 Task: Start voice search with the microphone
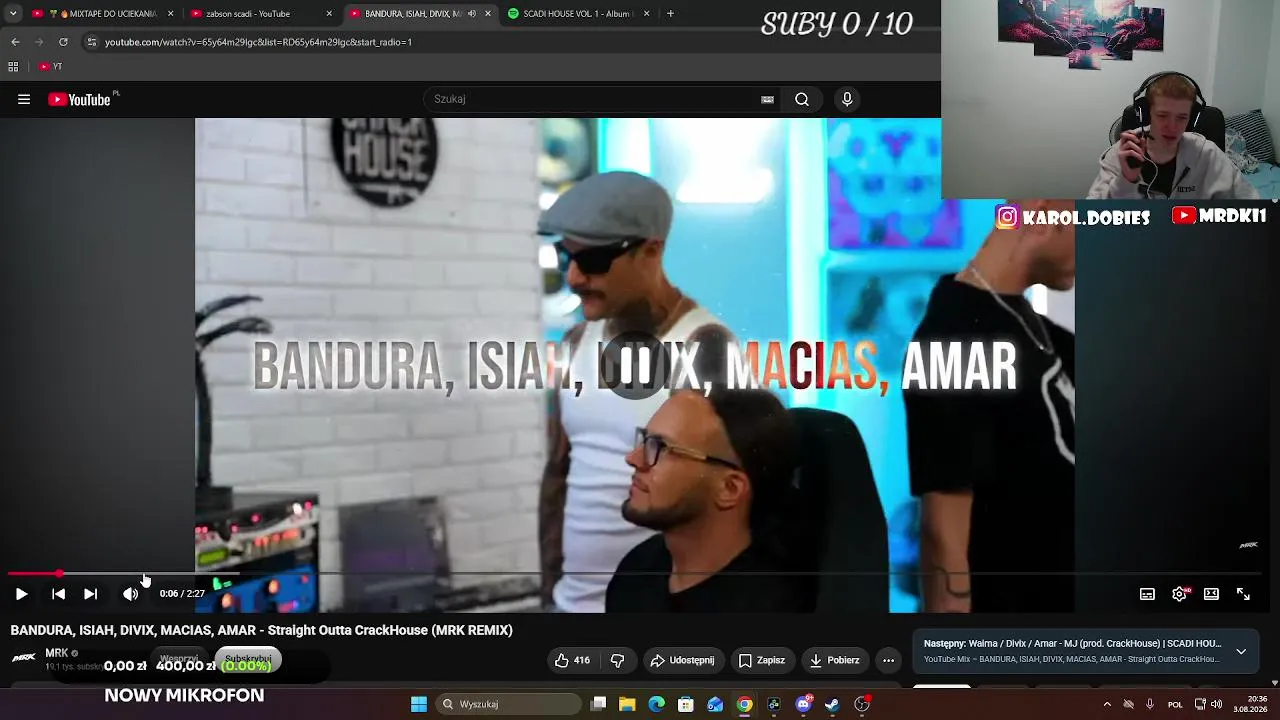tap(847, 99)
